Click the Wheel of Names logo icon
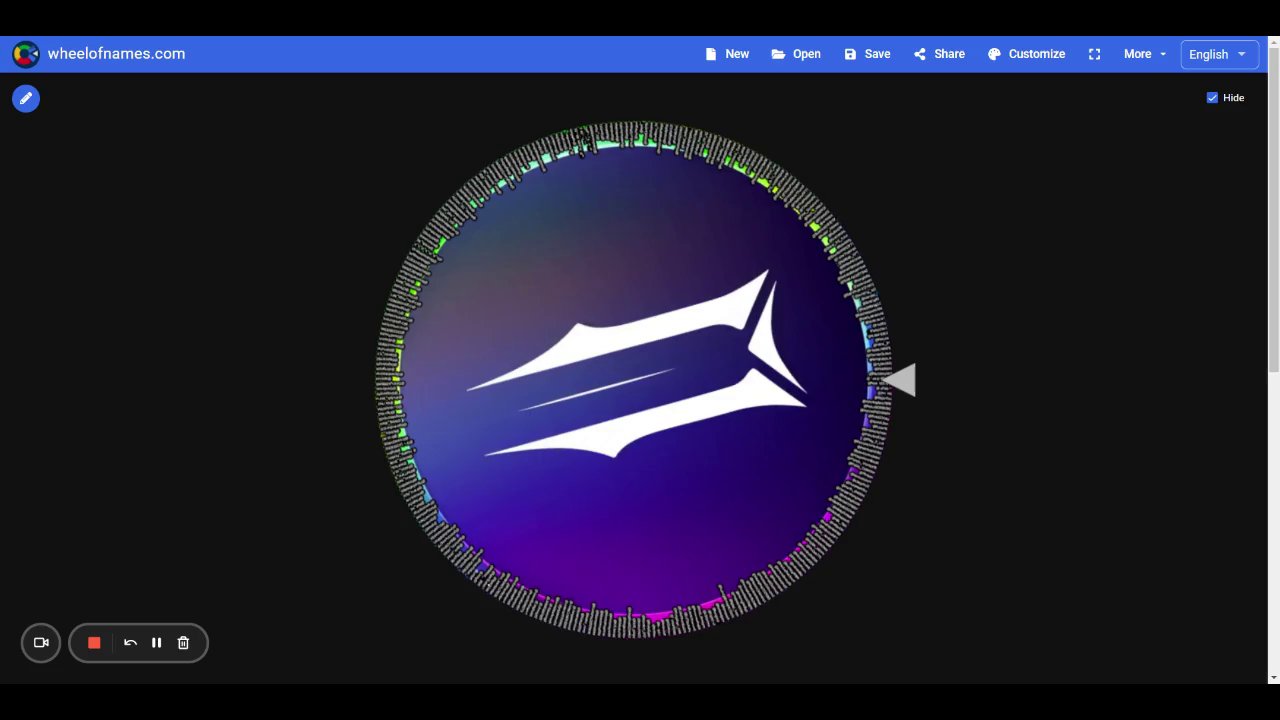The image size is (1280, 720). [x=26, y=54]
